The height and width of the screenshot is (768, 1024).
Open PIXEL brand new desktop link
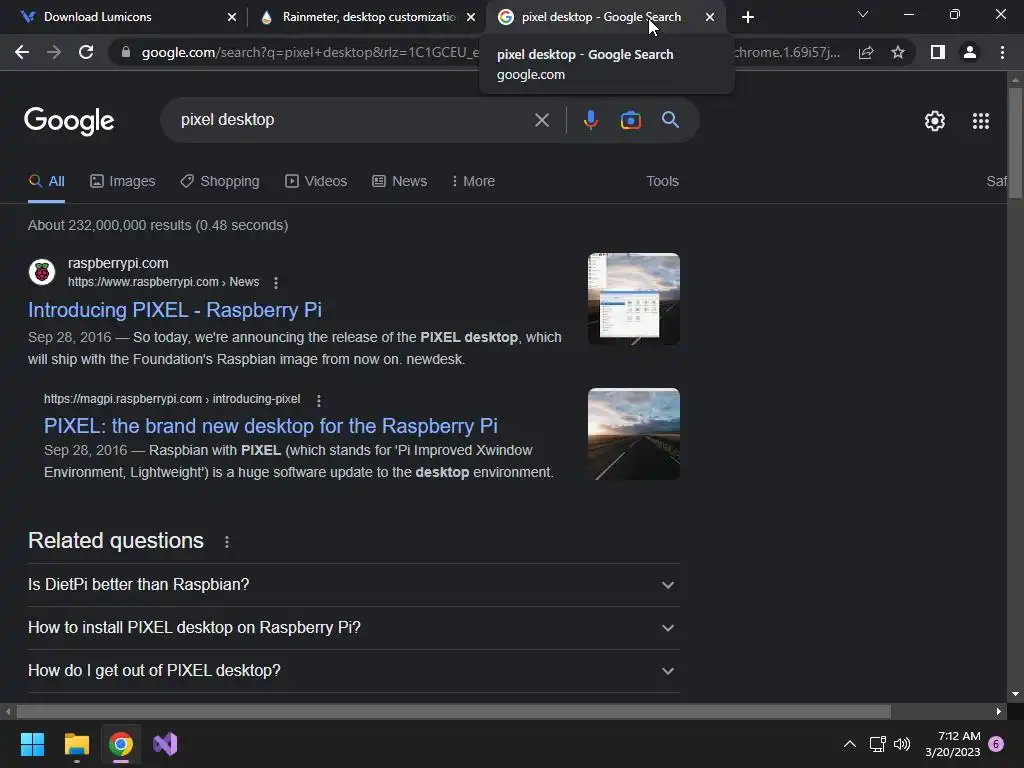[270, 426]
